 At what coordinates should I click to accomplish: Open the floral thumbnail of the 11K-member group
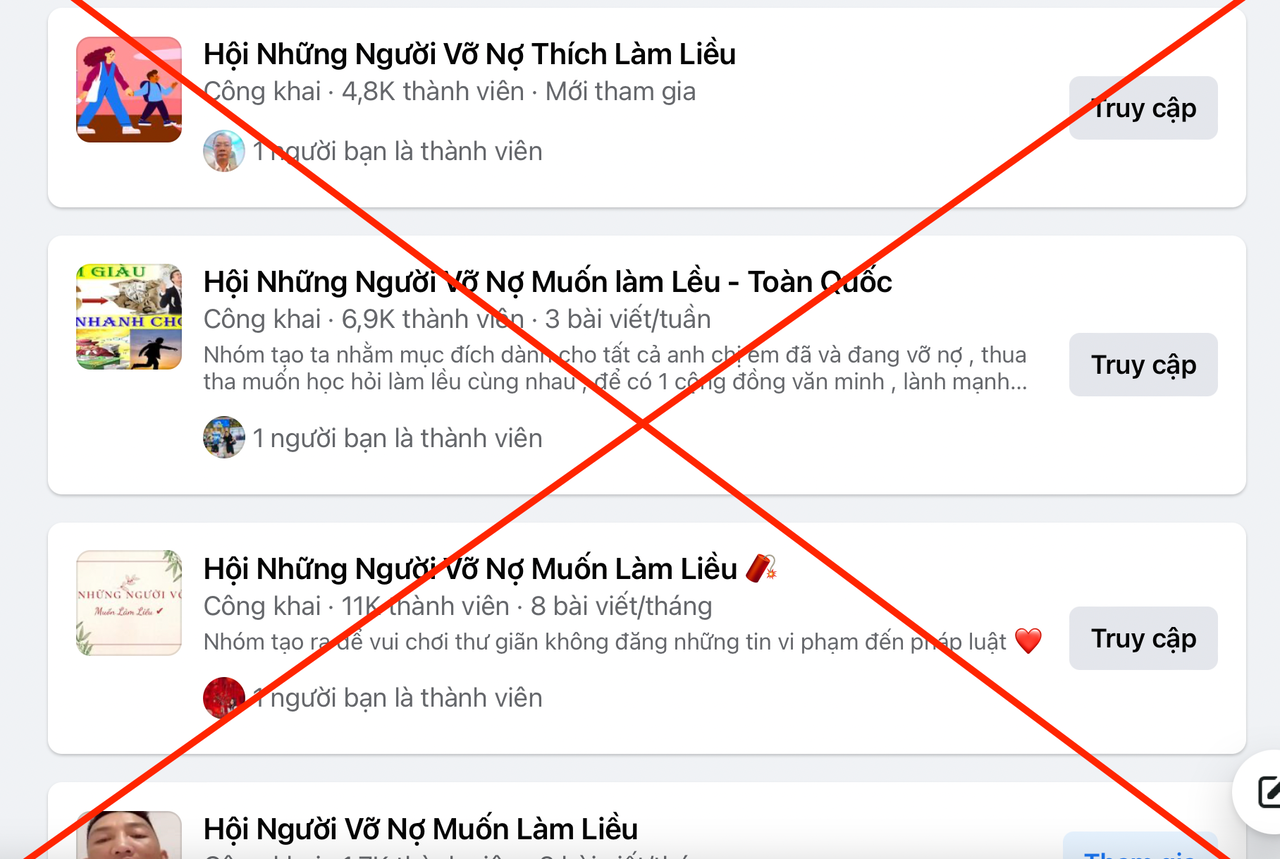pyautogui.click(x=129, y=603)
